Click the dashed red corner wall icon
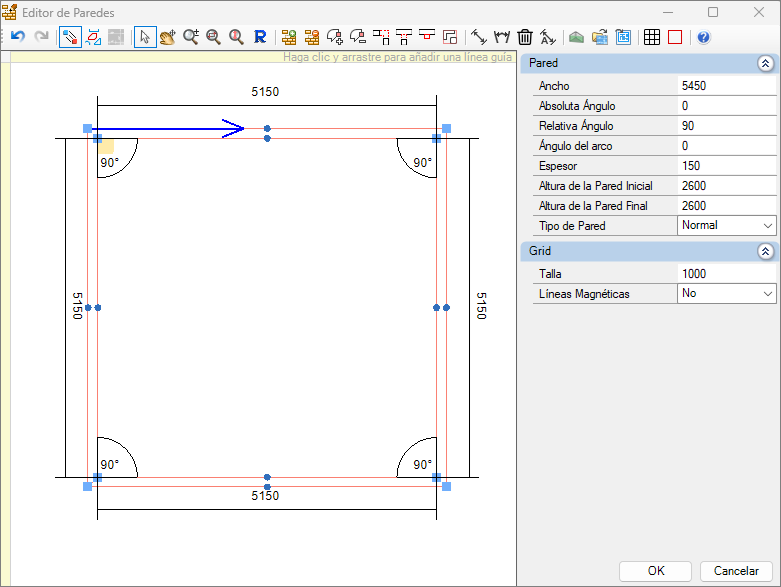The height and width of the screenshot is (587, 781). (381, 37)
